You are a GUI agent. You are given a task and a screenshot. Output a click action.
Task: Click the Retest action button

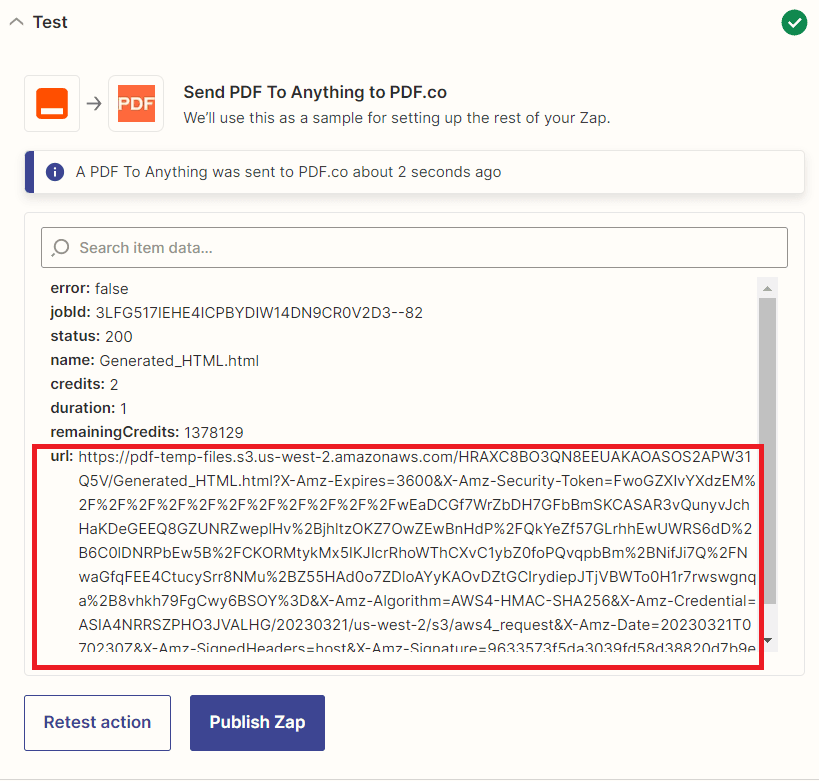click(97, 722)
